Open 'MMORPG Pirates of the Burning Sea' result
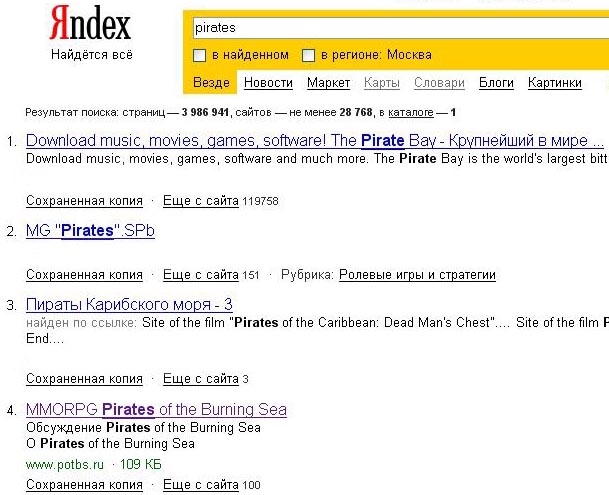 [156, 410]
